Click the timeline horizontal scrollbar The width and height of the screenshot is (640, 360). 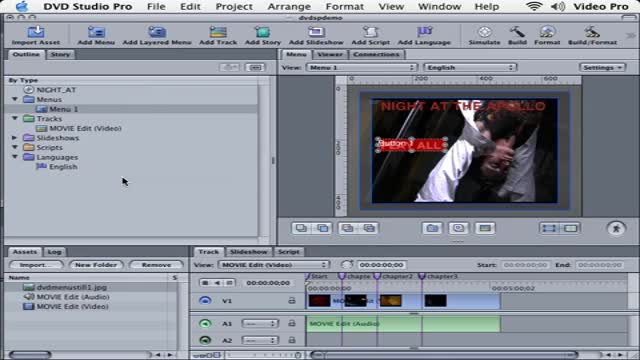point(444,355)
